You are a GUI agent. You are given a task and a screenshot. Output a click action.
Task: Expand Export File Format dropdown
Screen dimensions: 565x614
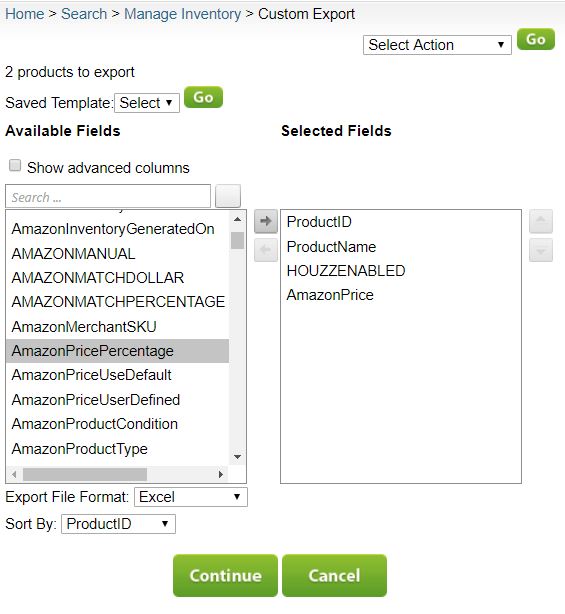[191, 497]
